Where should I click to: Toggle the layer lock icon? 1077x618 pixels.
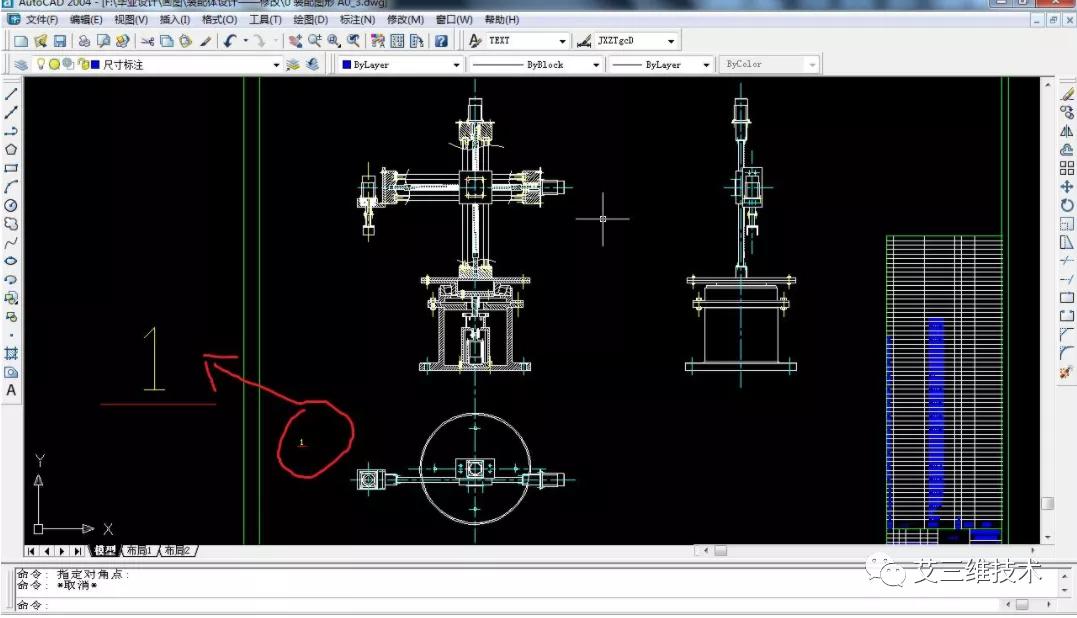[x=81, y=65]
